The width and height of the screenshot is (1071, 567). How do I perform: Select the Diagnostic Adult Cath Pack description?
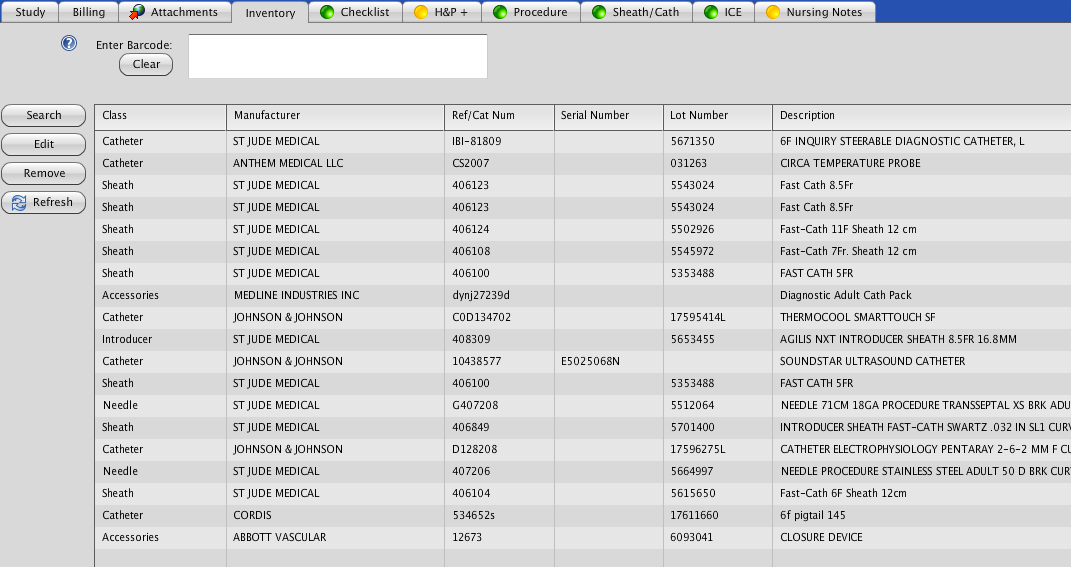pyautogui.click(x=921, y=295)
